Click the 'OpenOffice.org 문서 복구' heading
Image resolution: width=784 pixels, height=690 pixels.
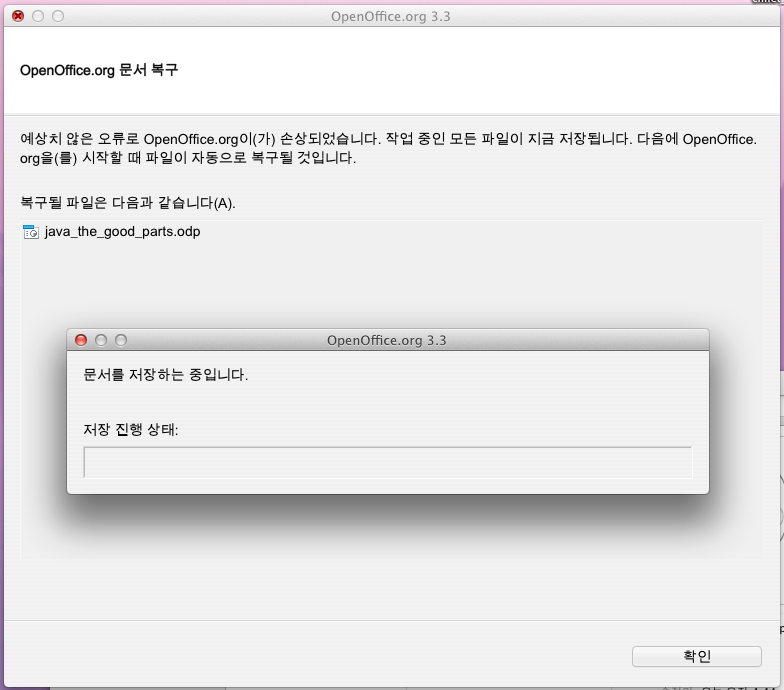99,71
